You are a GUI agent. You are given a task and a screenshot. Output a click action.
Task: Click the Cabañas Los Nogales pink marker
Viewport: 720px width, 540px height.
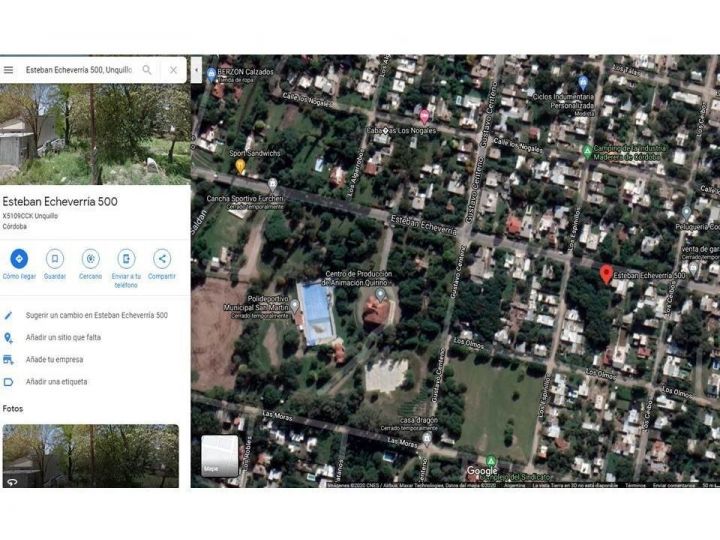coord(424,117)
